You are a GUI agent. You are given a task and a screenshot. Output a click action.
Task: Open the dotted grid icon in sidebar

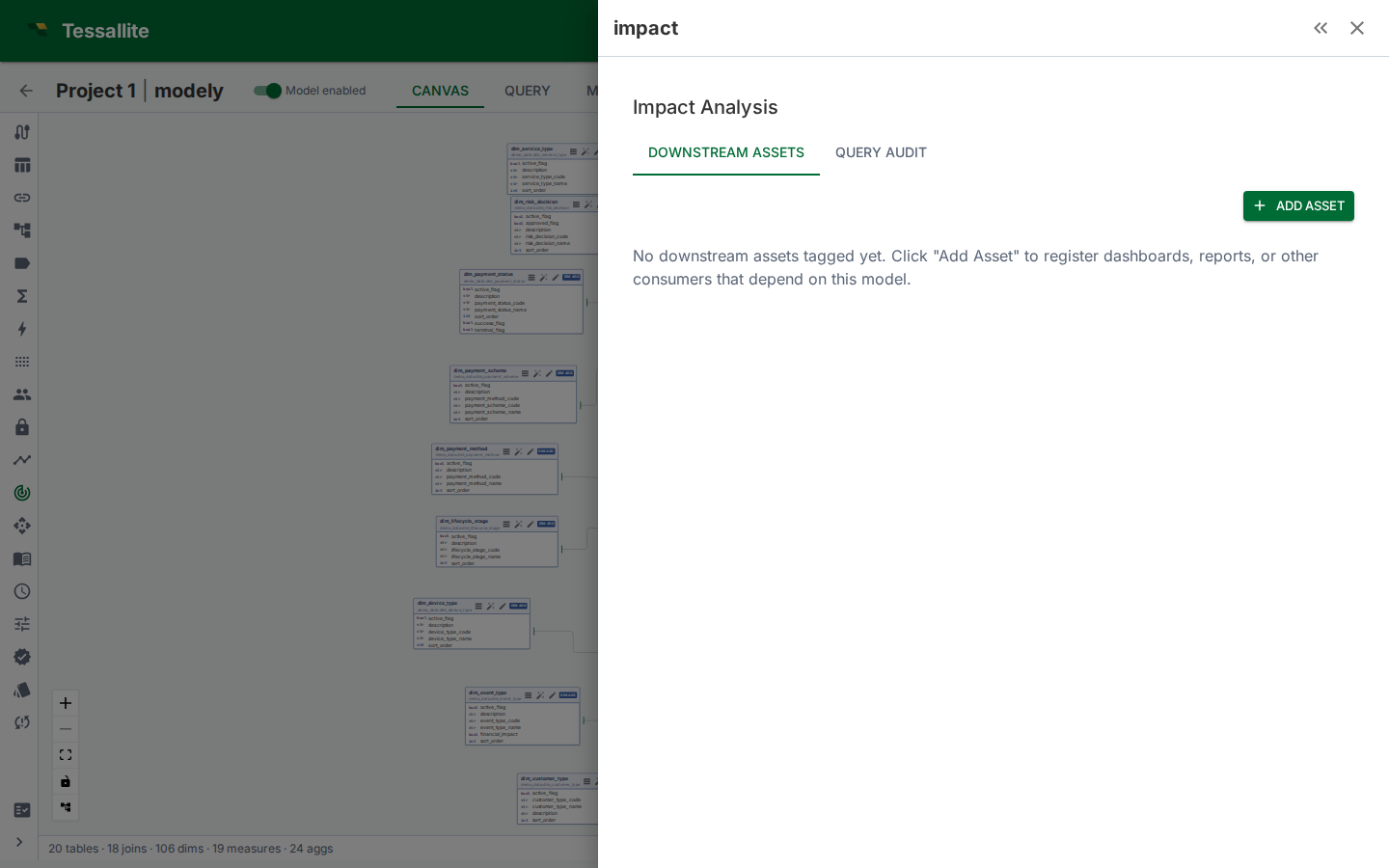[21, 362]
